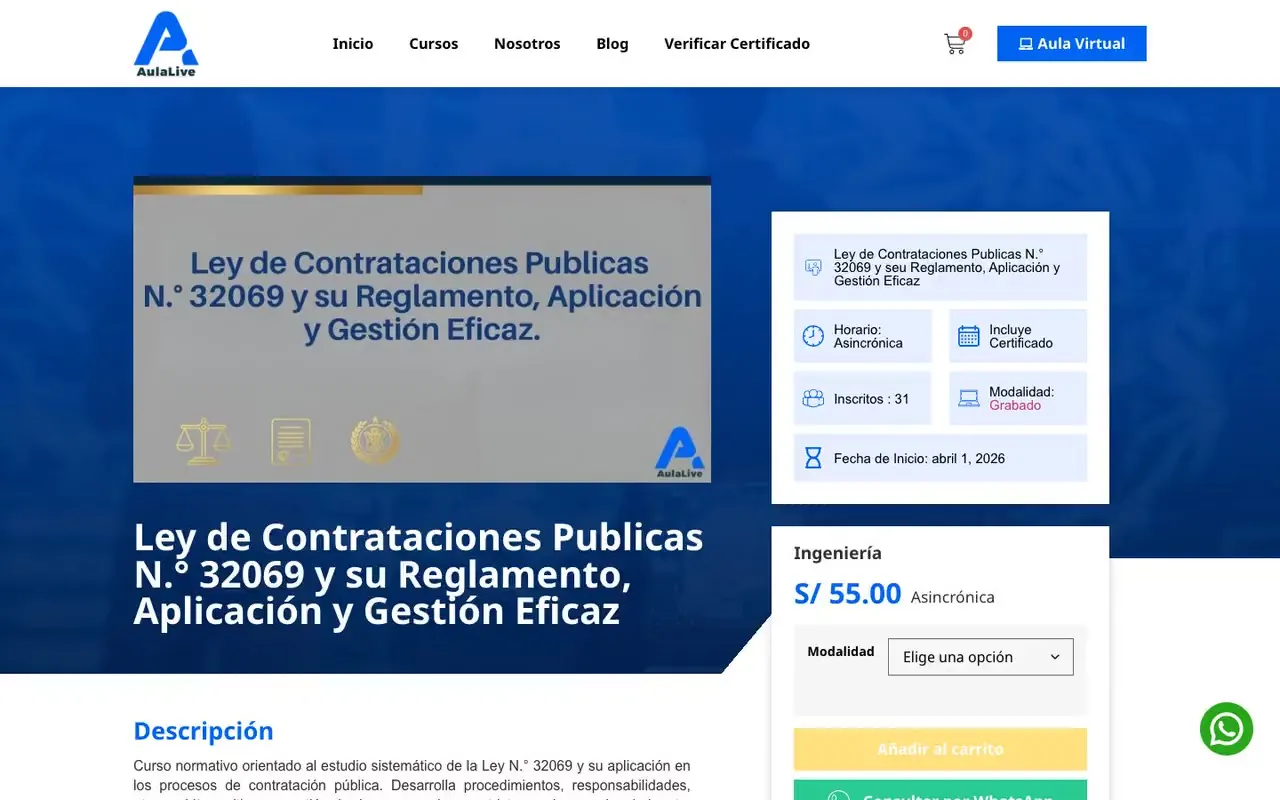This screenshot has height=800, width=1280.
Task: Click Añadir al carrito button
Action: pyautogui.click(x=940, y=749)
